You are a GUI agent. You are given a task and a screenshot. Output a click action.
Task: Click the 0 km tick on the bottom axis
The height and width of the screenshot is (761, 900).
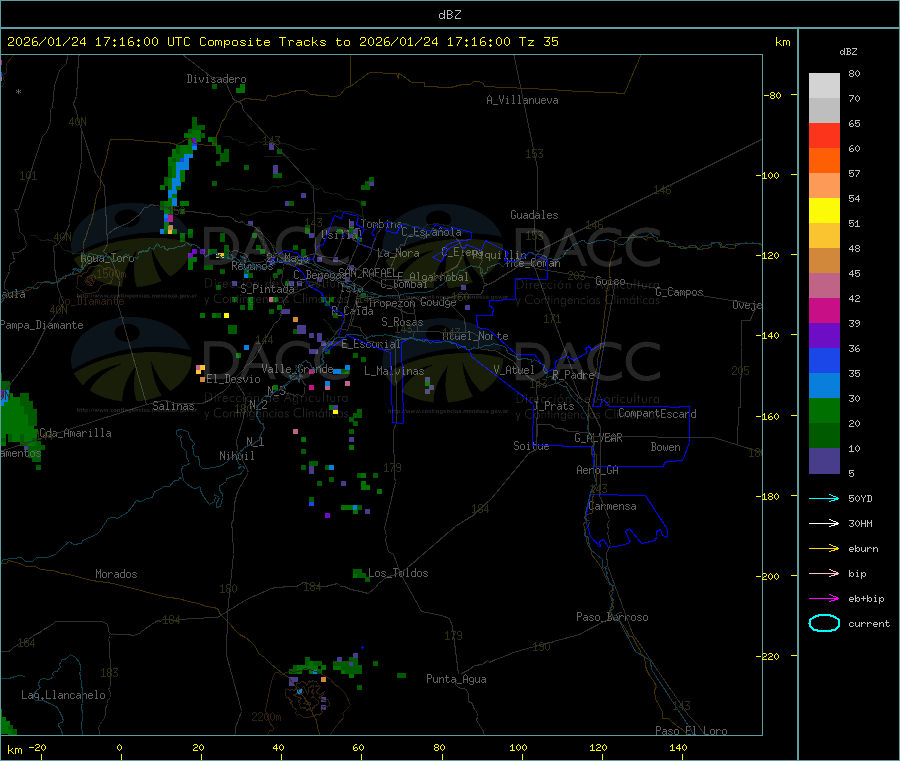pos(119,747)
